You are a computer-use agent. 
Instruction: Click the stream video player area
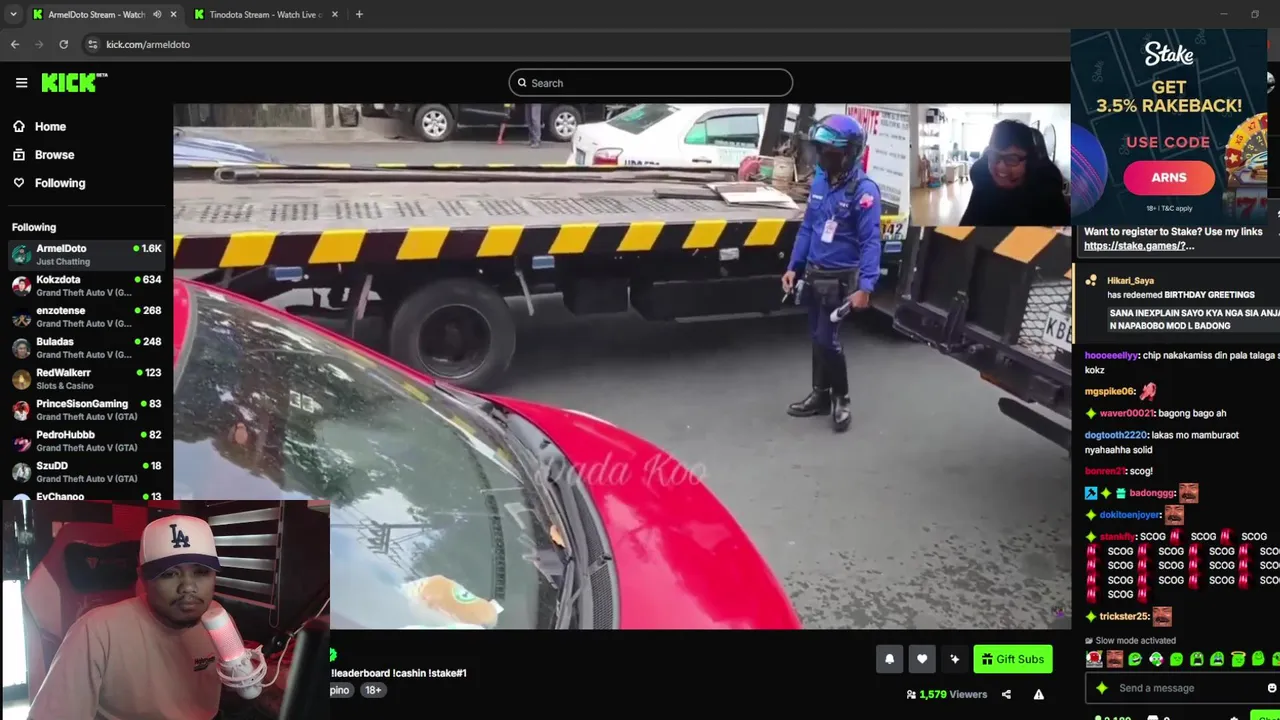621,366
